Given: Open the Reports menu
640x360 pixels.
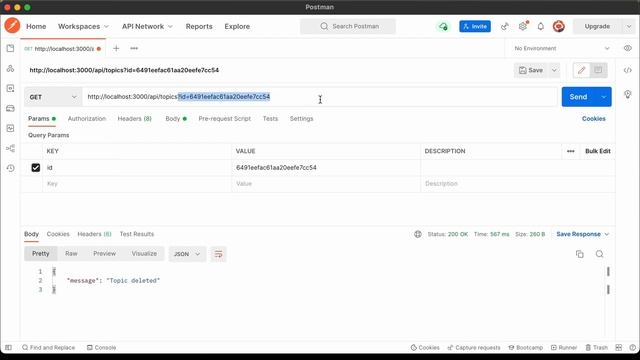Looking at the screenshot, I should tap(199, 27).
